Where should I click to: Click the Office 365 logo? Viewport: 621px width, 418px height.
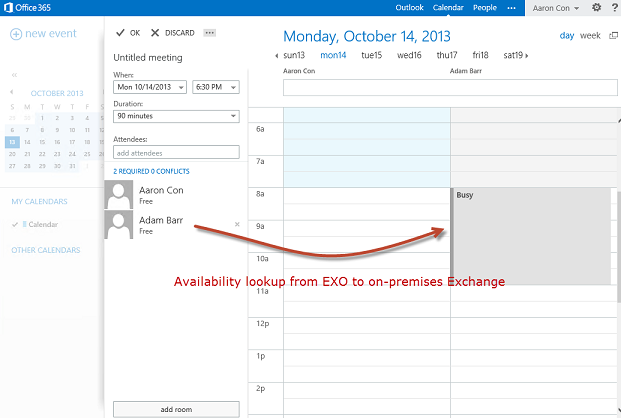coord(27,8)
